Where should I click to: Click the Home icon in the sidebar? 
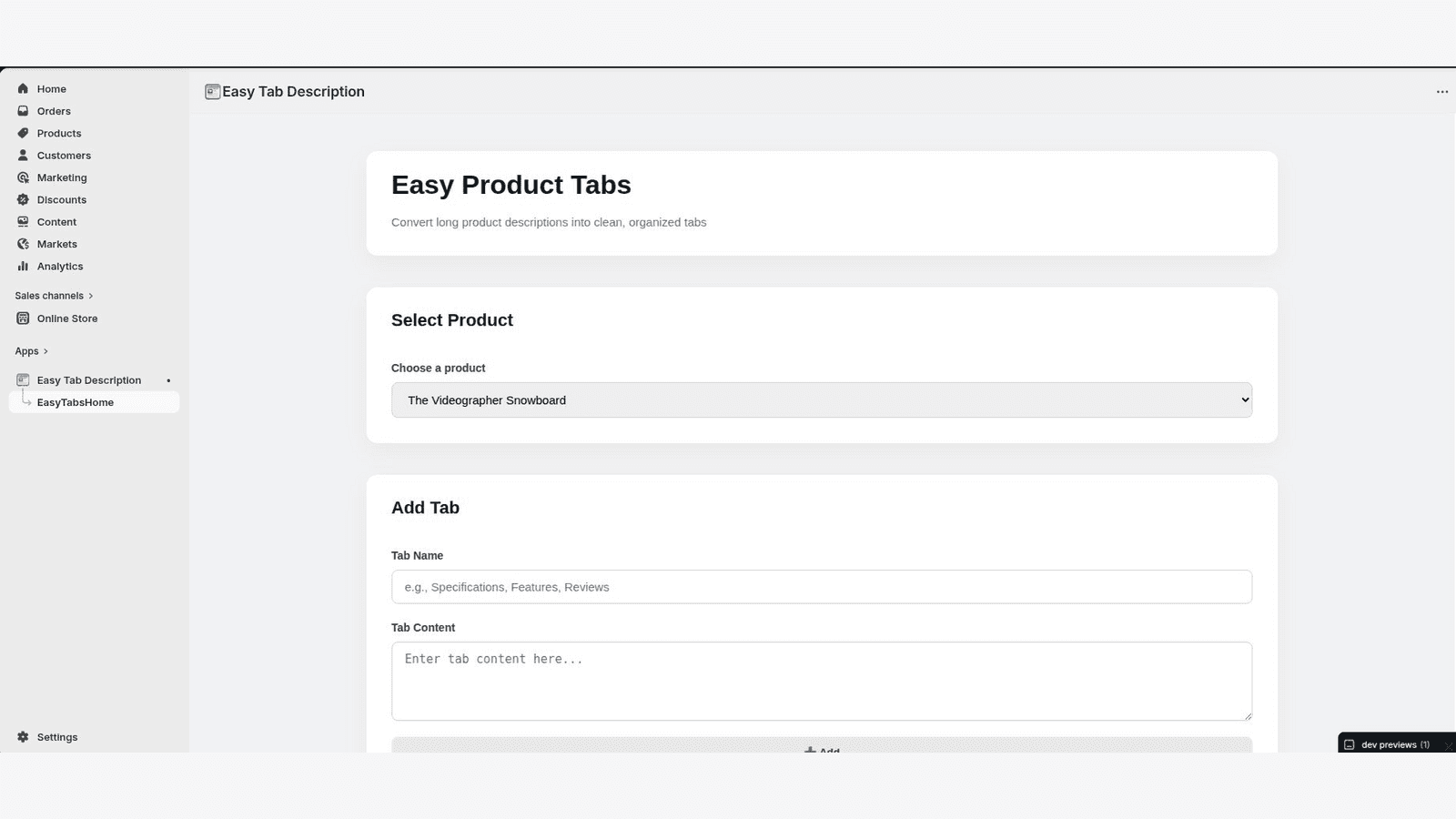pyautogui.click(x=23, y=88)
